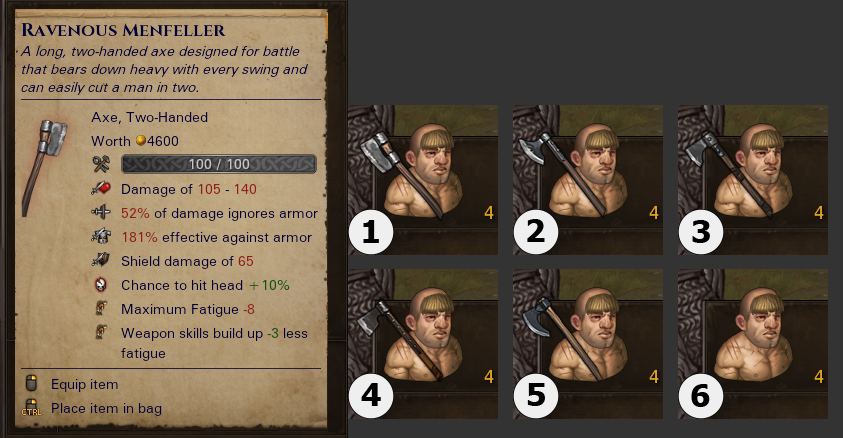The image size is (843, 438).
Task: Click the weapon skills fatigue icon
Action: [x=101, y=332]
